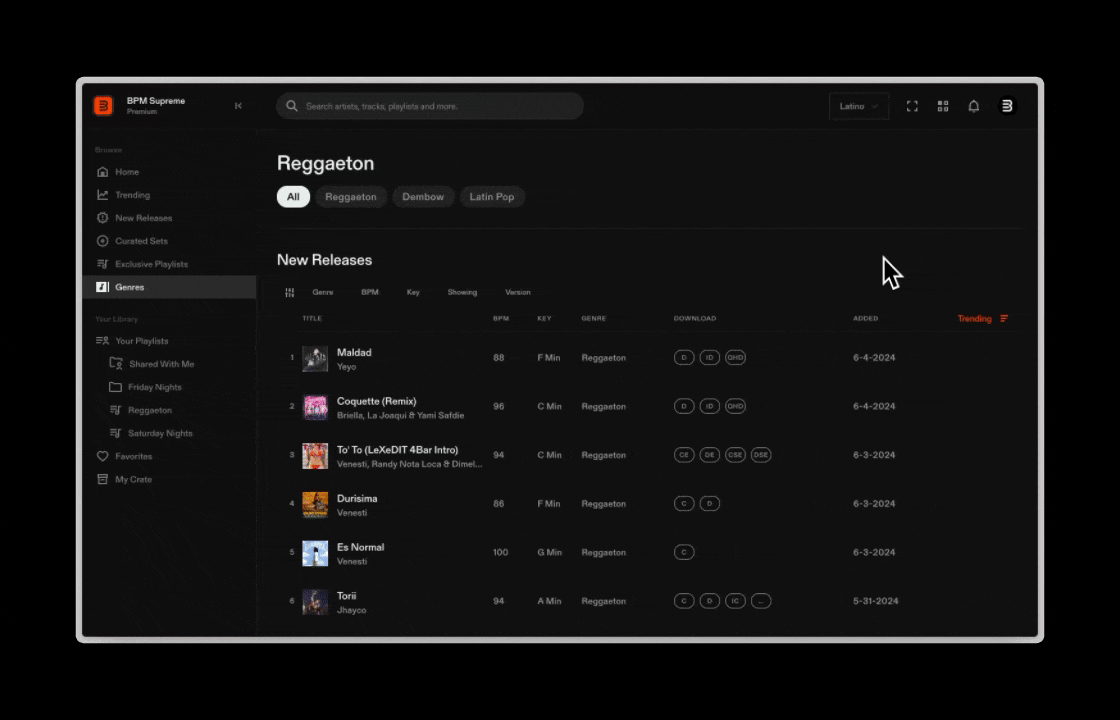Toggle fullscreen view icon
The height and width of the screenshot is (720, 1120).
pos(912,106)
